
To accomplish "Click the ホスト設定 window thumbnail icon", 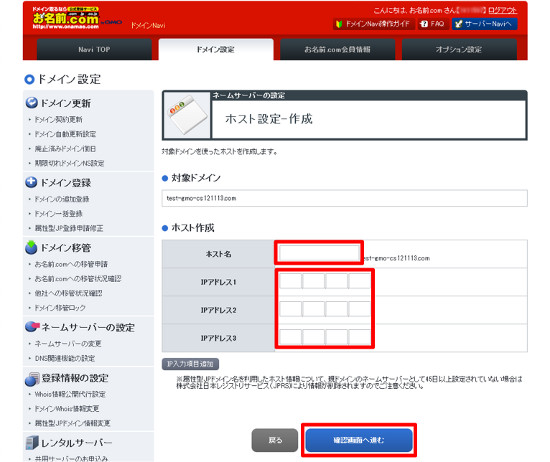I will [x=187, y=115].
